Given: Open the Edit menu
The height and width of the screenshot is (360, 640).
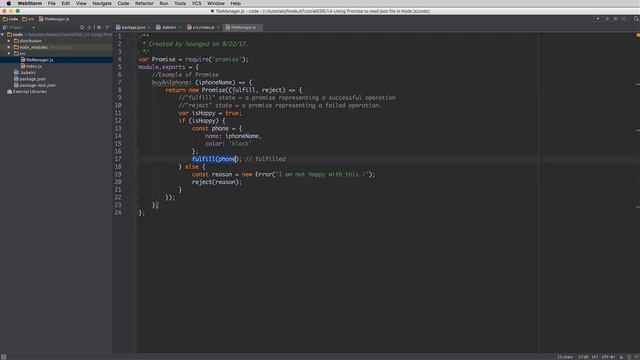Looking at the screenshot, I should (x=65, y=3).
